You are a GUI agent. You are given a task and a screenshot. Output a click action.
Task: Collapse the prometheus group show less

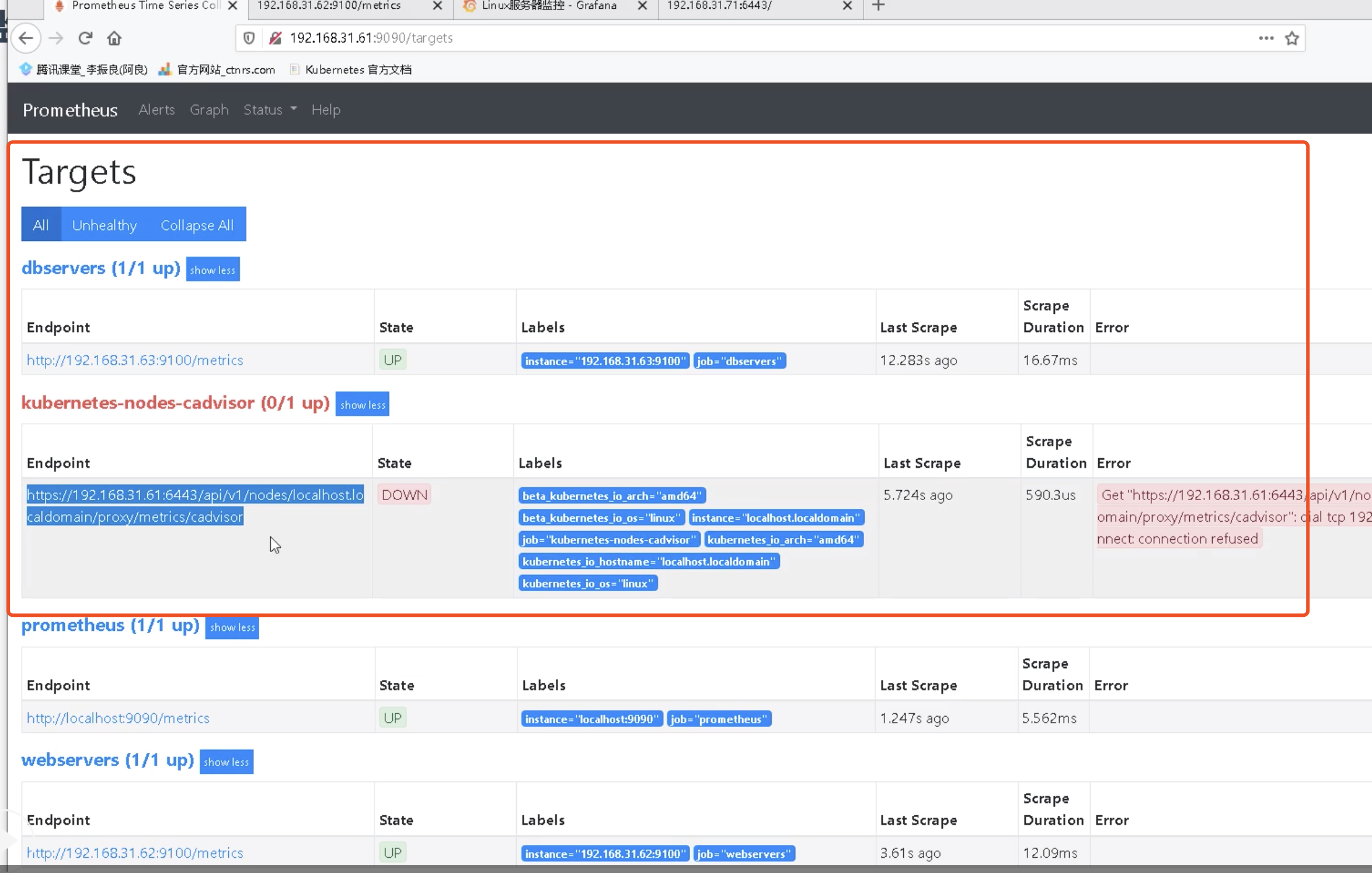coord(232,627)
